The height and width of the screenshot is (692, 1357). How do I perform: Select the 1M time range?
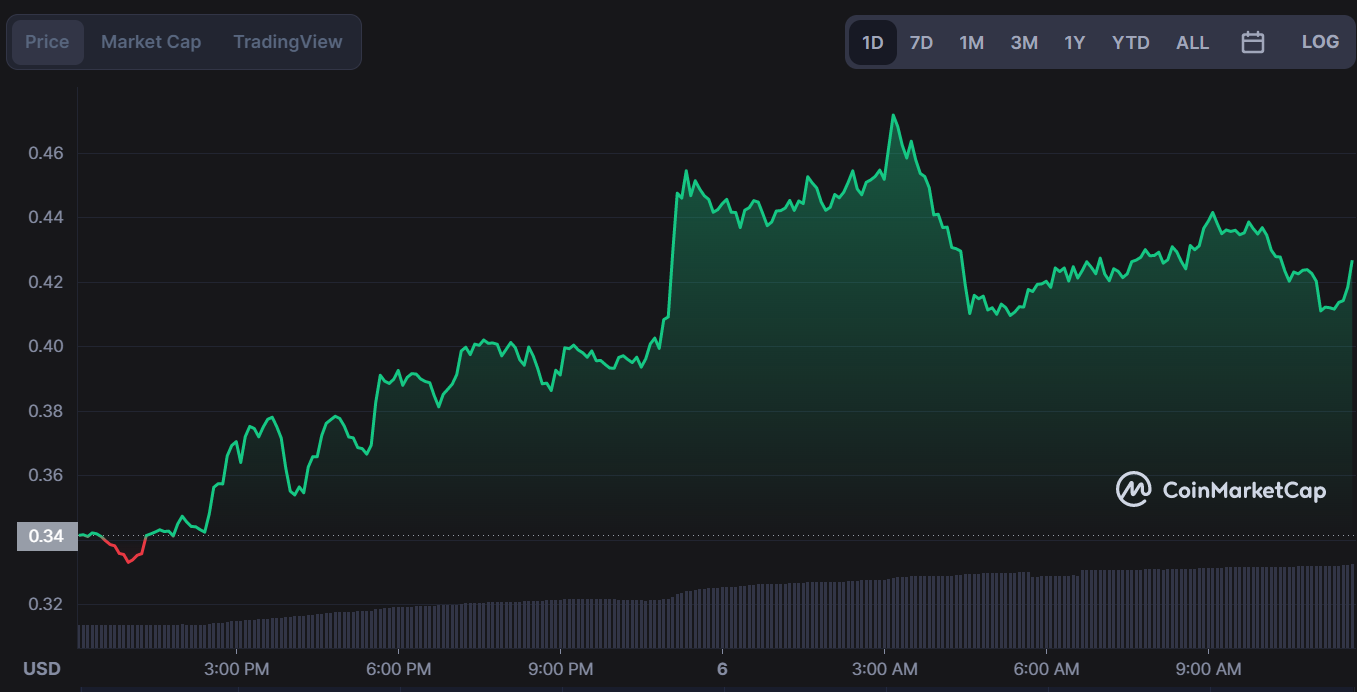pyautogui.click(x=971, y=42)
